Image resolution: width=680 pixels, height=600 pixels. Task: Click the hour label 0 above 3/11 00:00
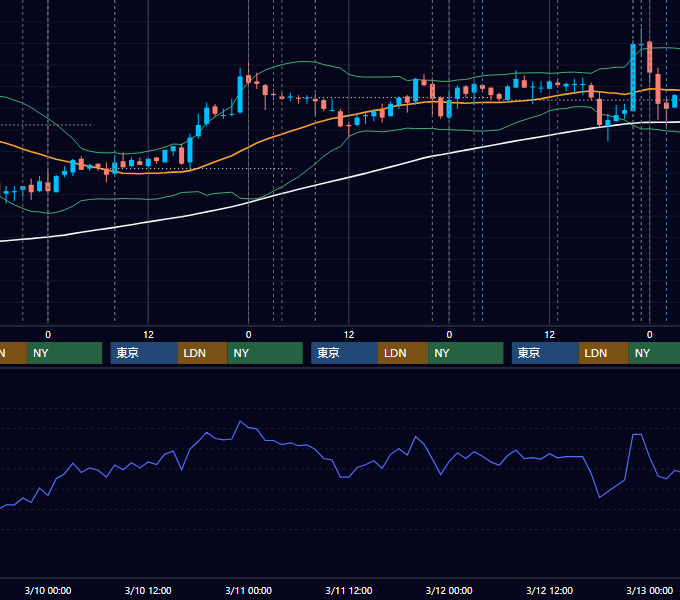click(248, 335)
